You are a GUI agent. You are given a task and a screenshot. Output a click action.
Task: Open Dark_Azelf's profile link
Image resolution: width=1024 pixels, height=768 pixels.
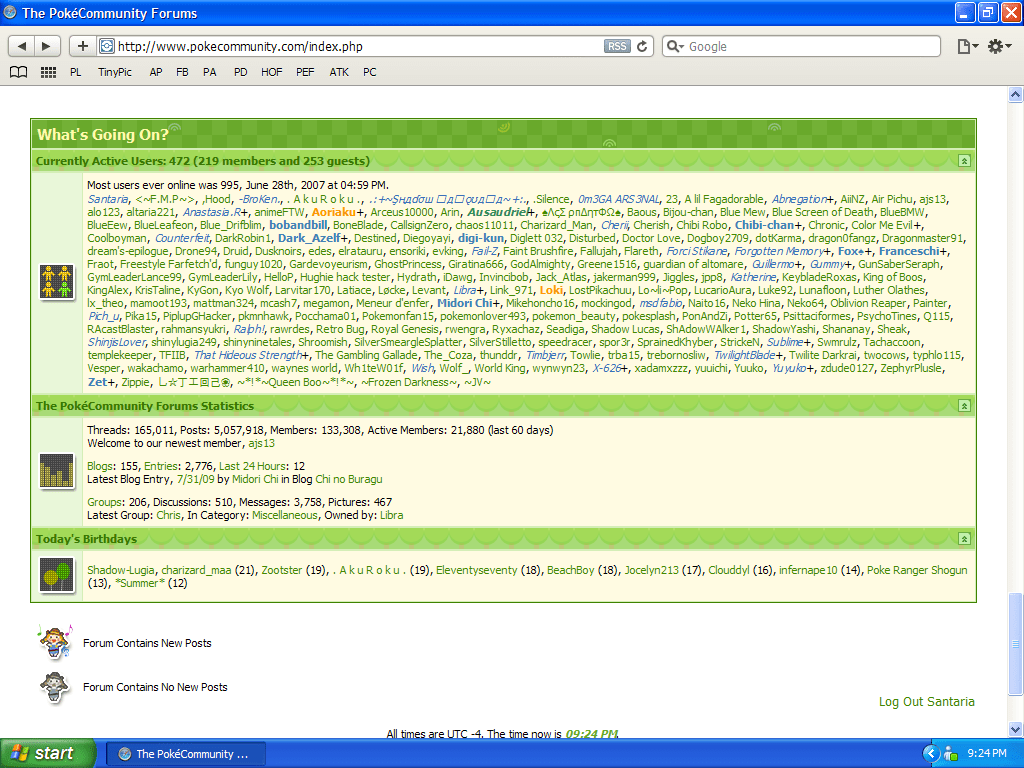tap(310, 238)
